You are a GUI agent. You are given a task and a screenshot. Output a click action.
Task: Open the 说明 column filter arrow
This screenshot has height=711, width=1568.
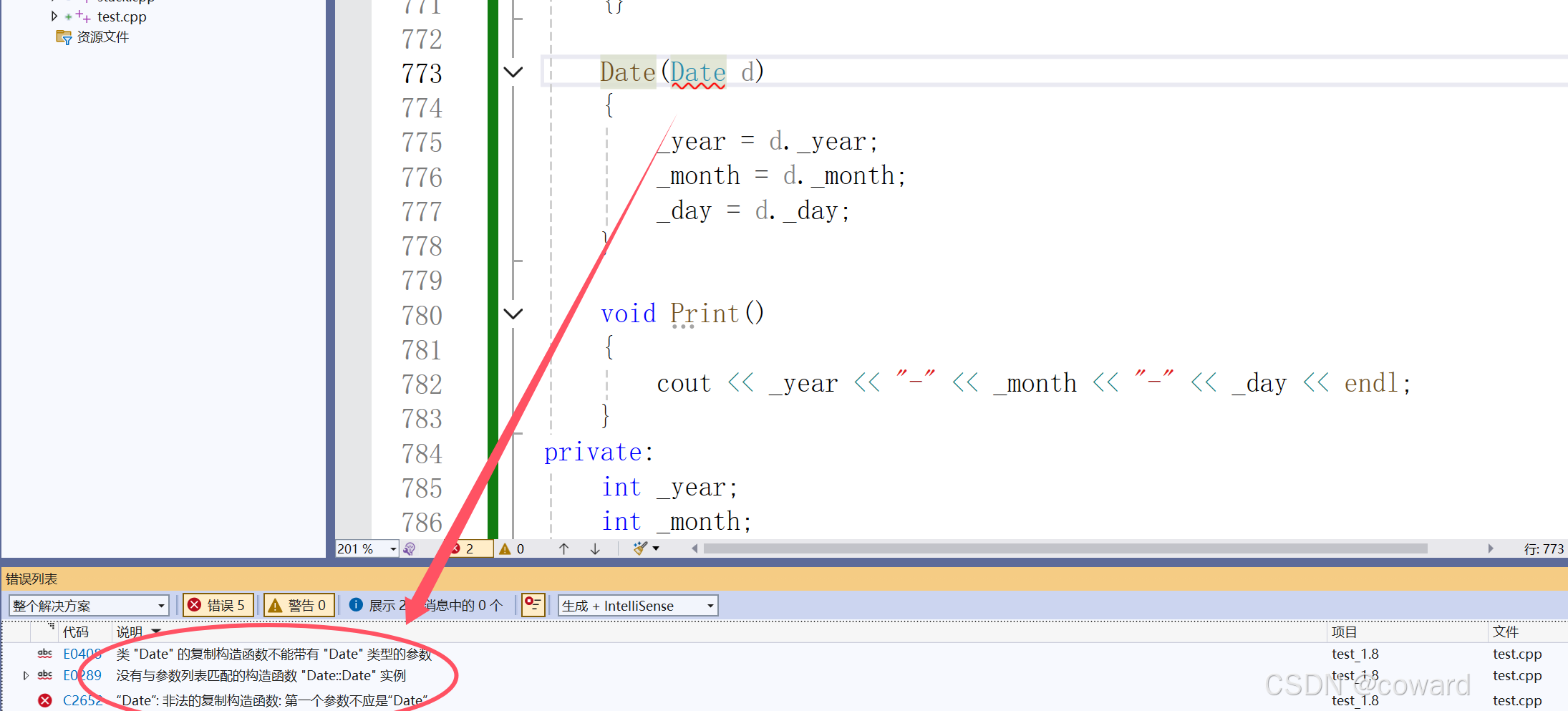[156, 632]
